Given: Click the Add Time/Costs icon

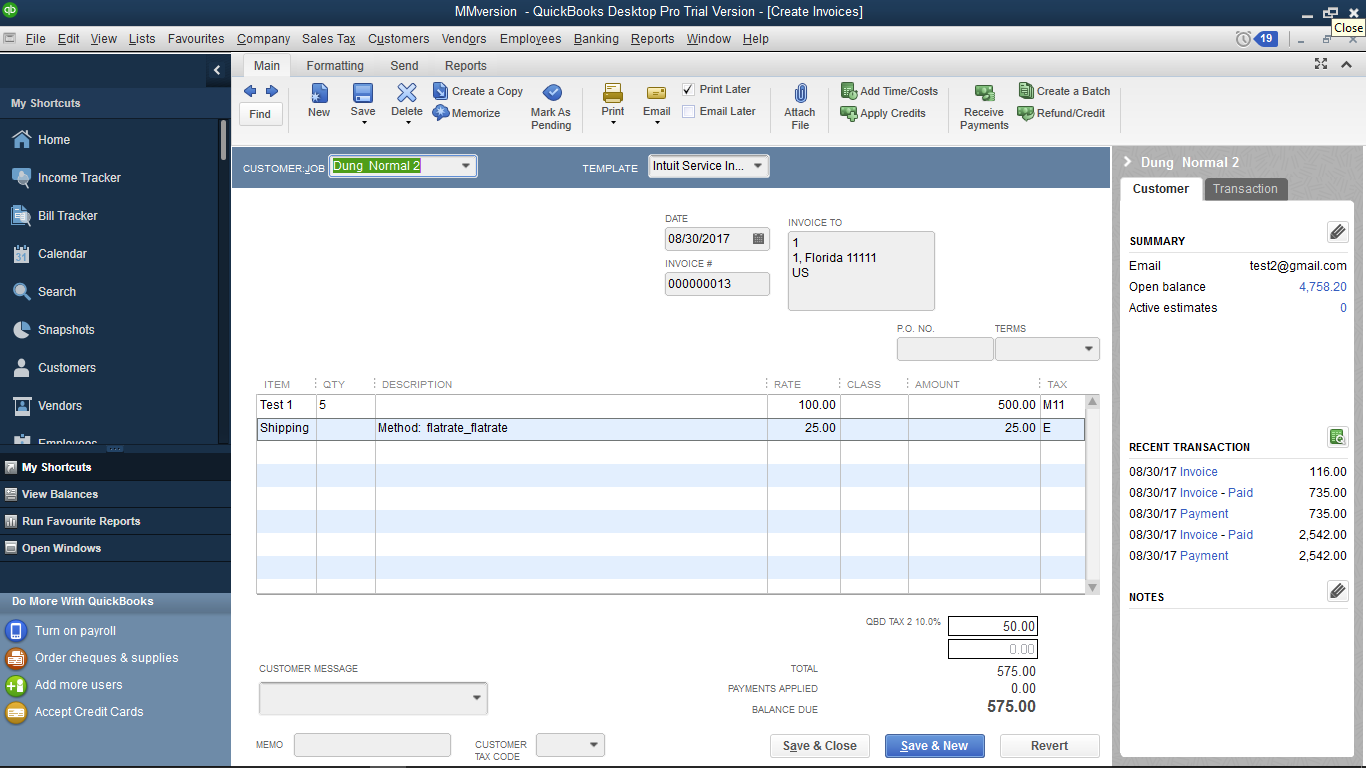Looking at the screenshot, I should 849,91.
